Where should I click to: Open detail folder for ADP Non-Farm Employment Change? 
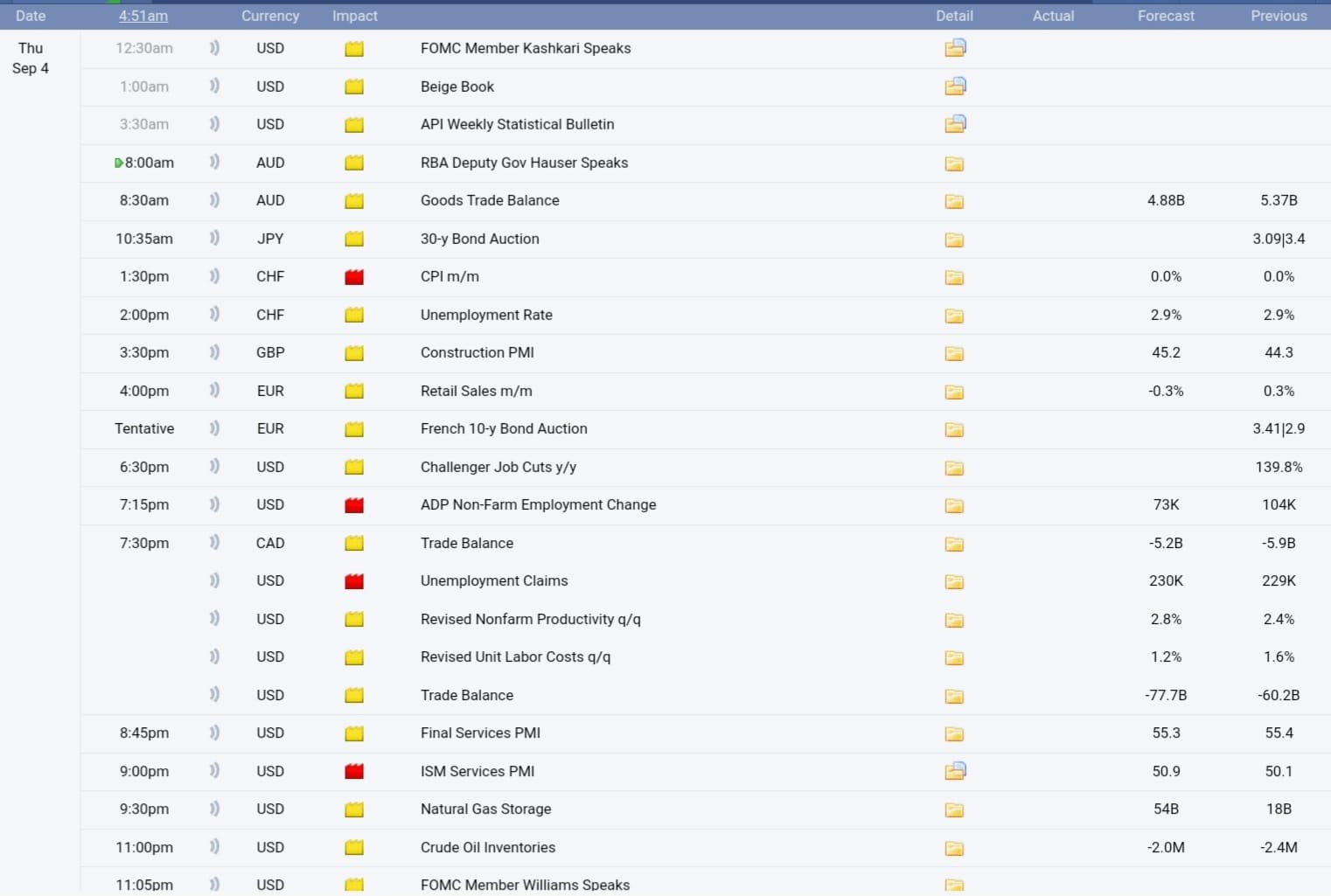point(954,505)
